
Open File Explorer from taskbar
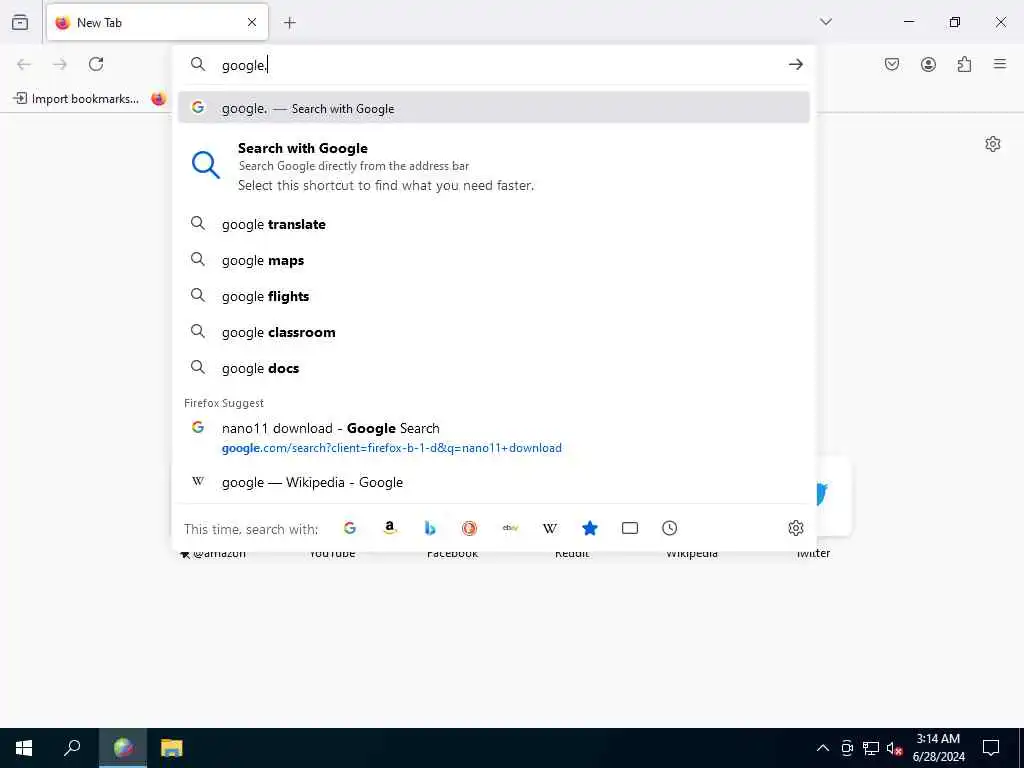(x=172, y=748)
